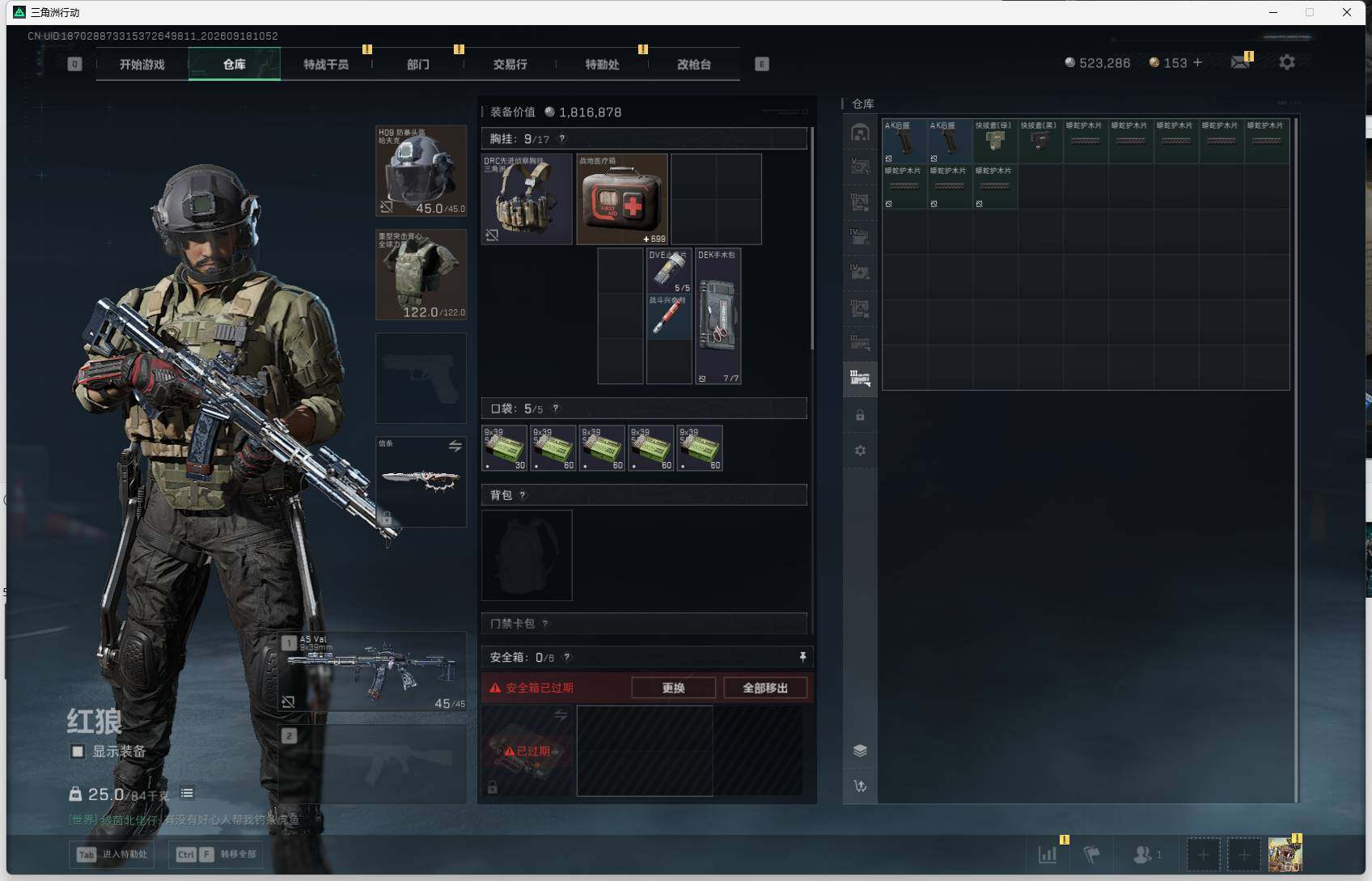
Task: Click the 523,286 currency balance
Action: pyautogui.click(x=1098, y=62)
